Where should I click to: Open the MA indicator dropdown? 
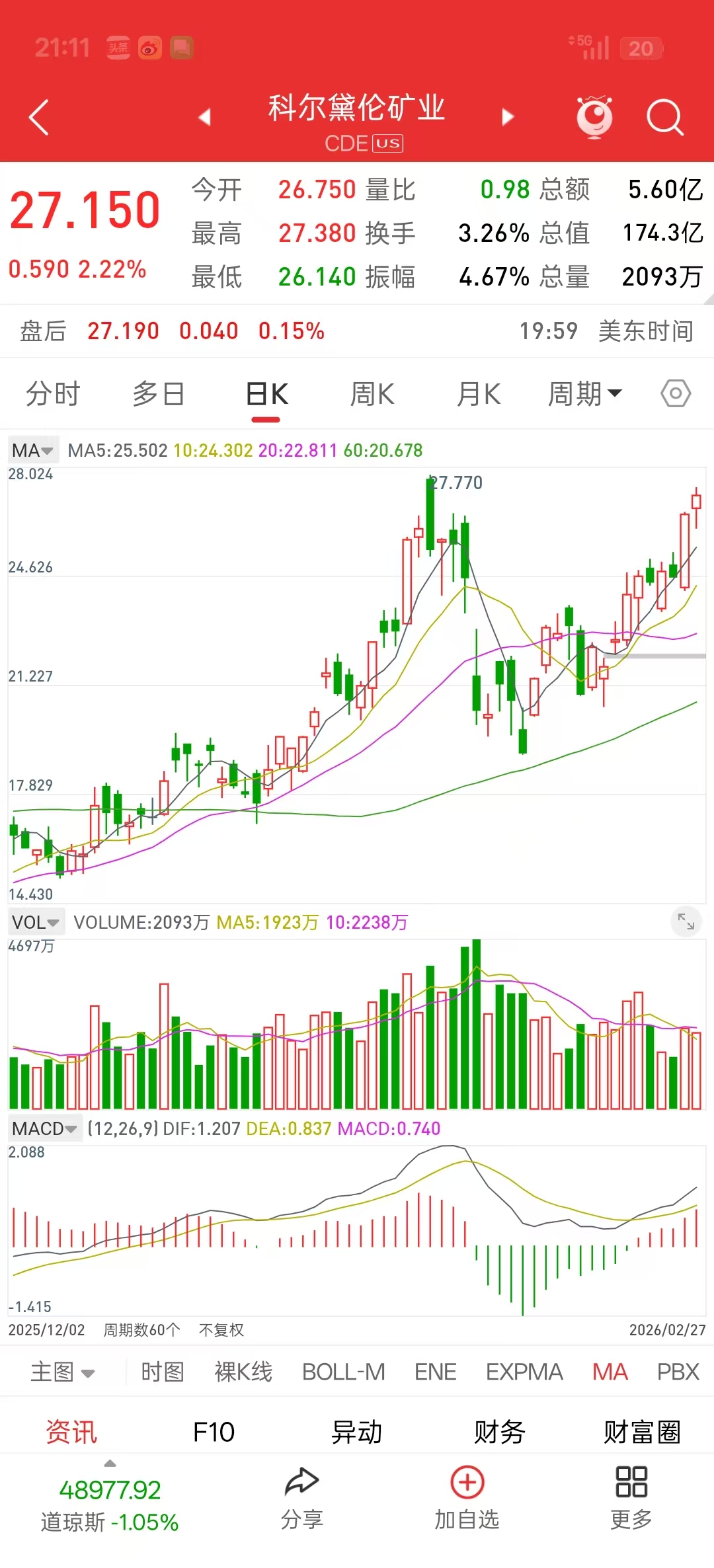point(32,450)
